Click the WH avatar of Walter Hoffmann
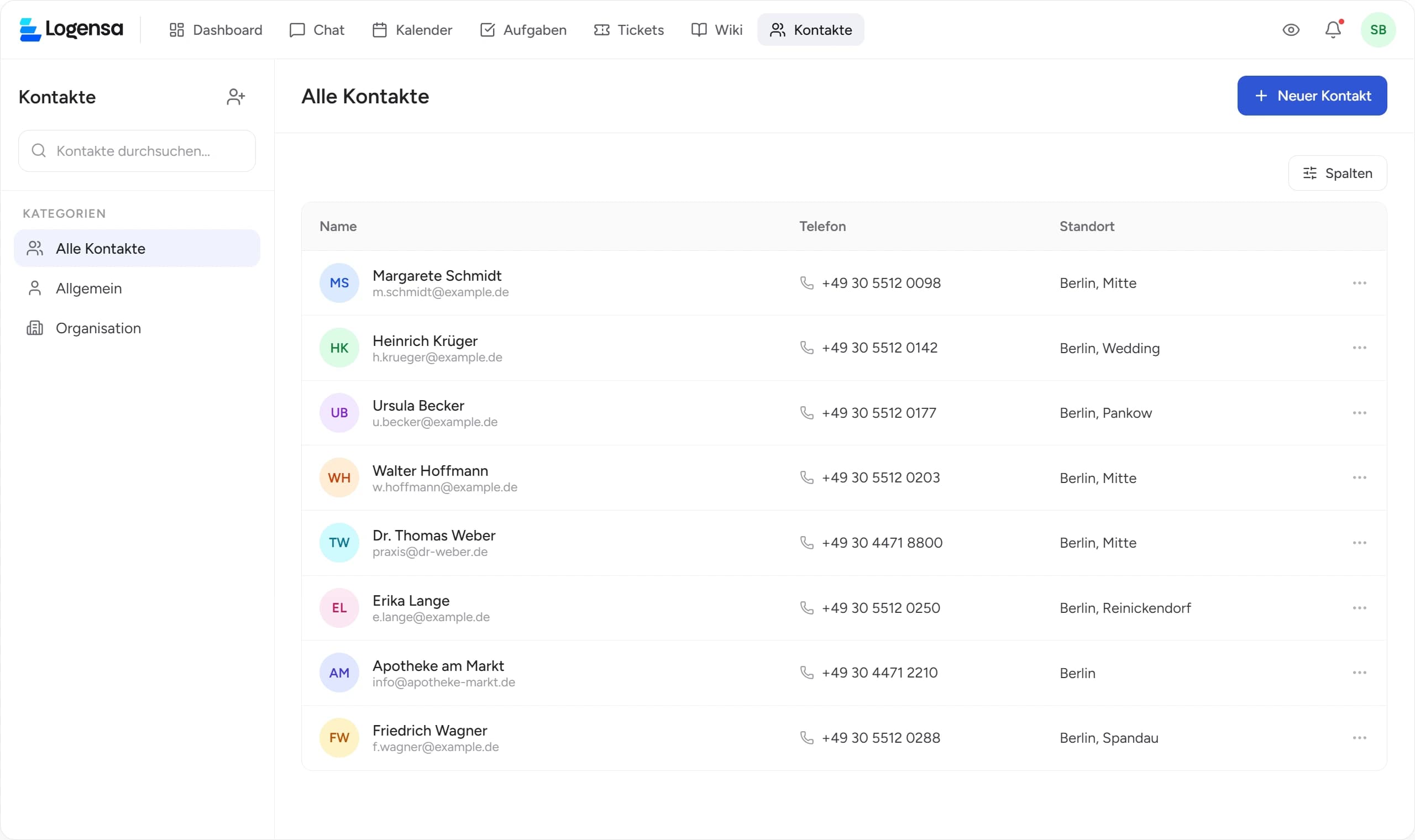The height and width of the screenshot is (840, 1415). pyautogui.click(x=339, y=477)
